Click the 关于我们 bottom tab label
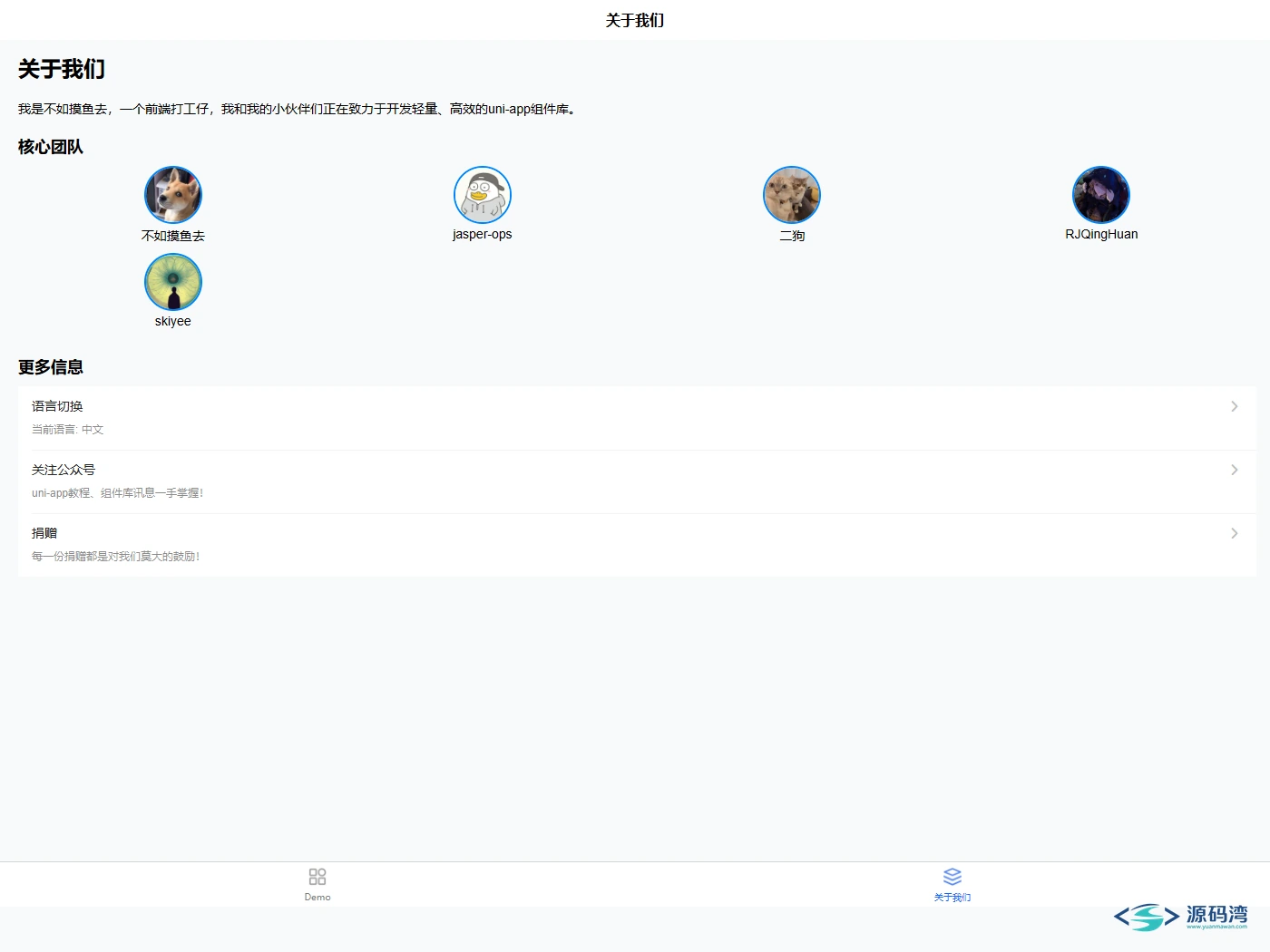 [952, 897]
